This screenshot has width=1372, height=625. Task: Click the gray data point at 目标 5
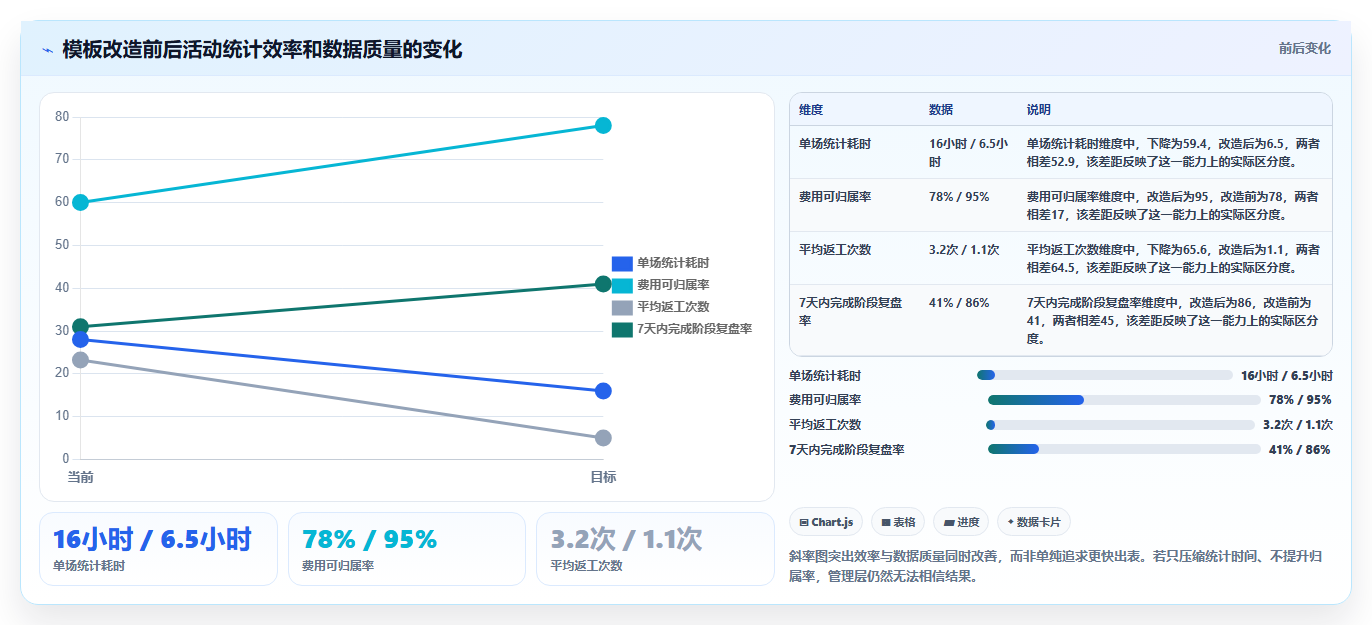click(603, 438)
